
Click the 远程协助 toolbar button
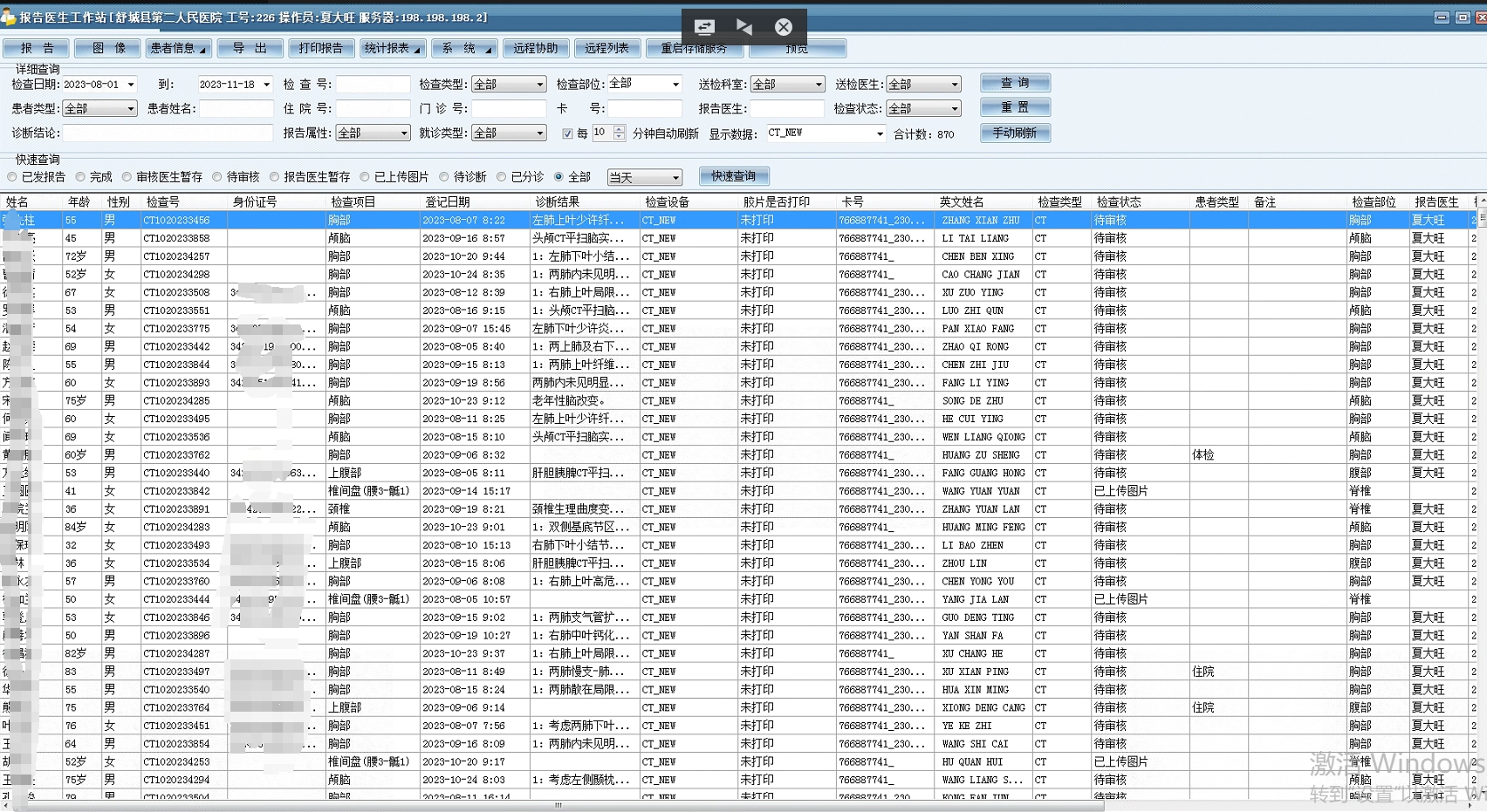[x=536, y=49]
